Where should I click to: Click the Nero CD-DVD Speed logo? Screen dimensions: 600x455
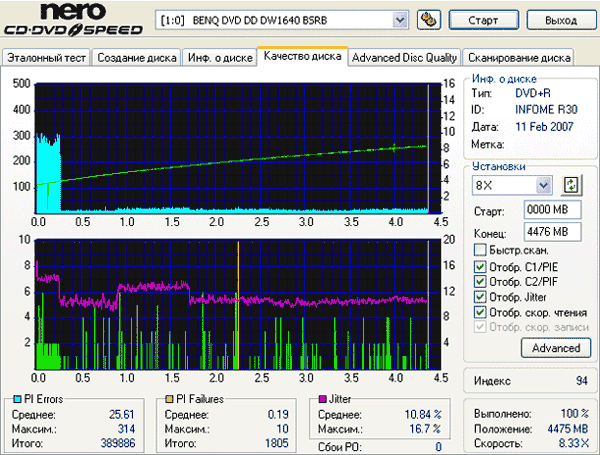click(73, 19)
